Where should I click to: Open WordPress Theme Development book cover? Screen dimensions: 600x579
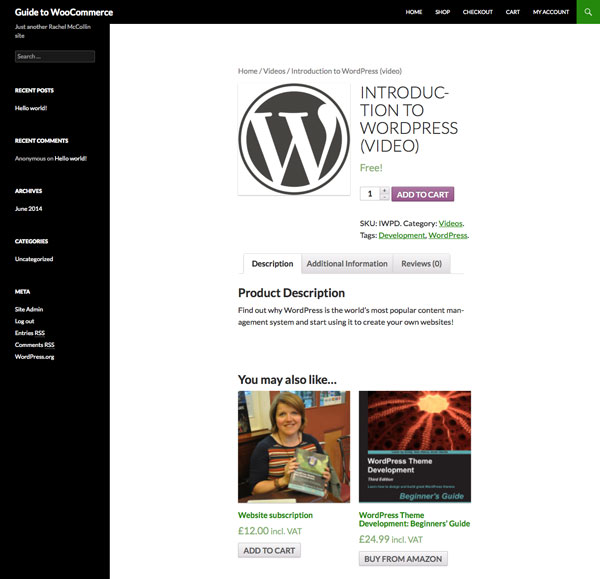click(415, 447)
